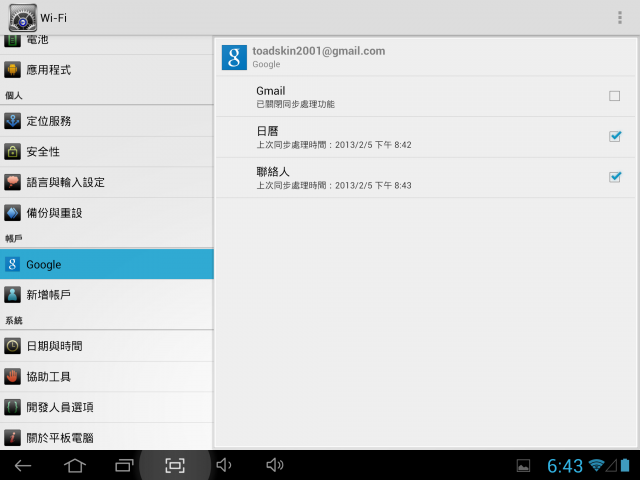Uncheck the 日曆 sync checkbox
Screen dimensions: 640x480
click(x=615, y=136)
